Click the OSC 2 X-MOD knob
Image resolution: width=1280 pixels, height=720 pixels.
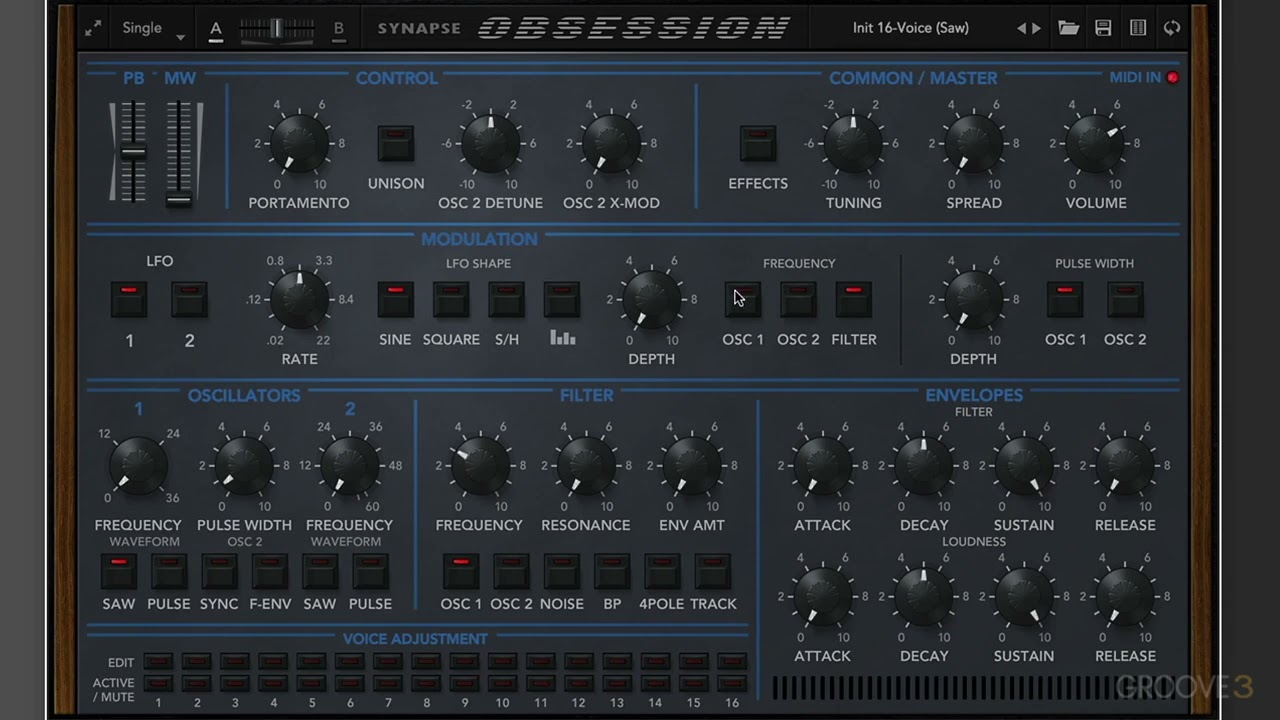click(610, 143)
